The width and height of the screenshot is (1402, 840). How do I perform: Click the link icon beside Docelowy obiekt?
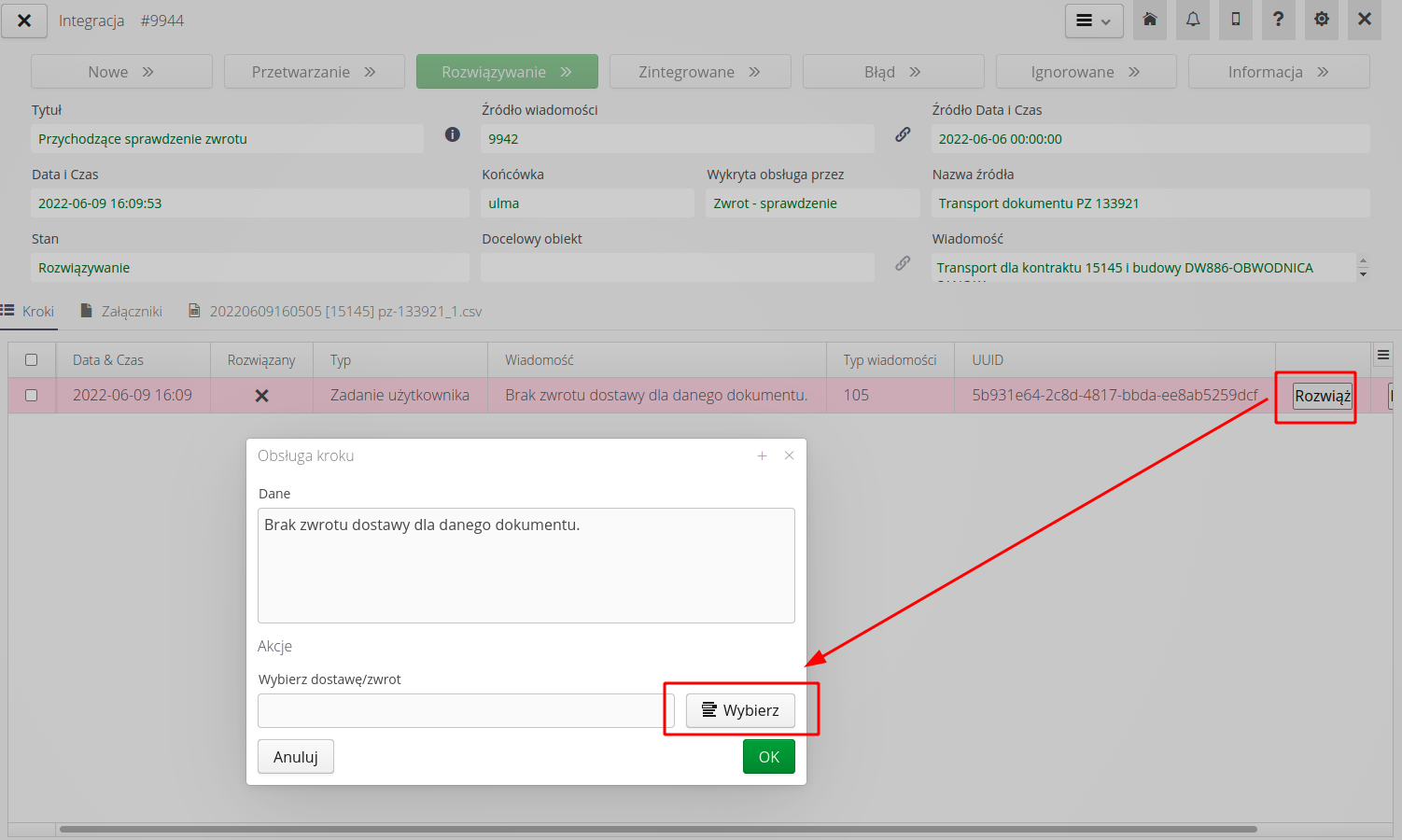[x=903, y=262]
